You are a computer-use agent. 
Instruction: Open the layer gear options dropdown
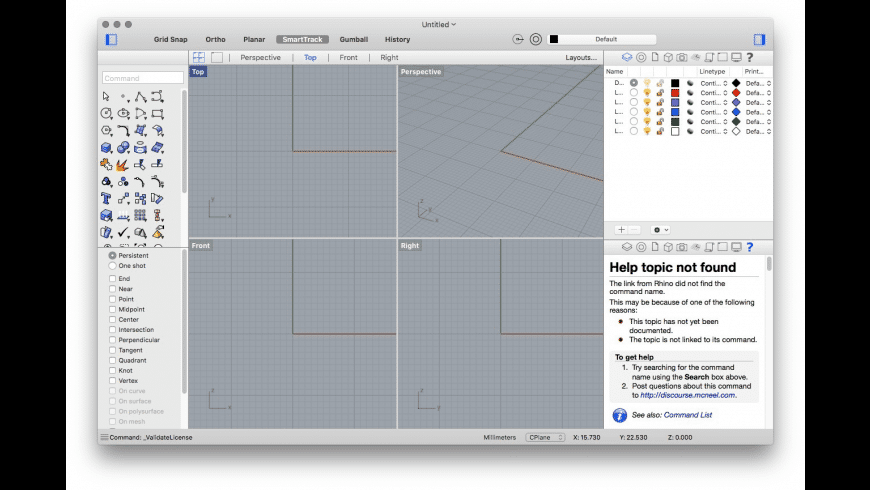pyautogui.click(x=661, y=229)
